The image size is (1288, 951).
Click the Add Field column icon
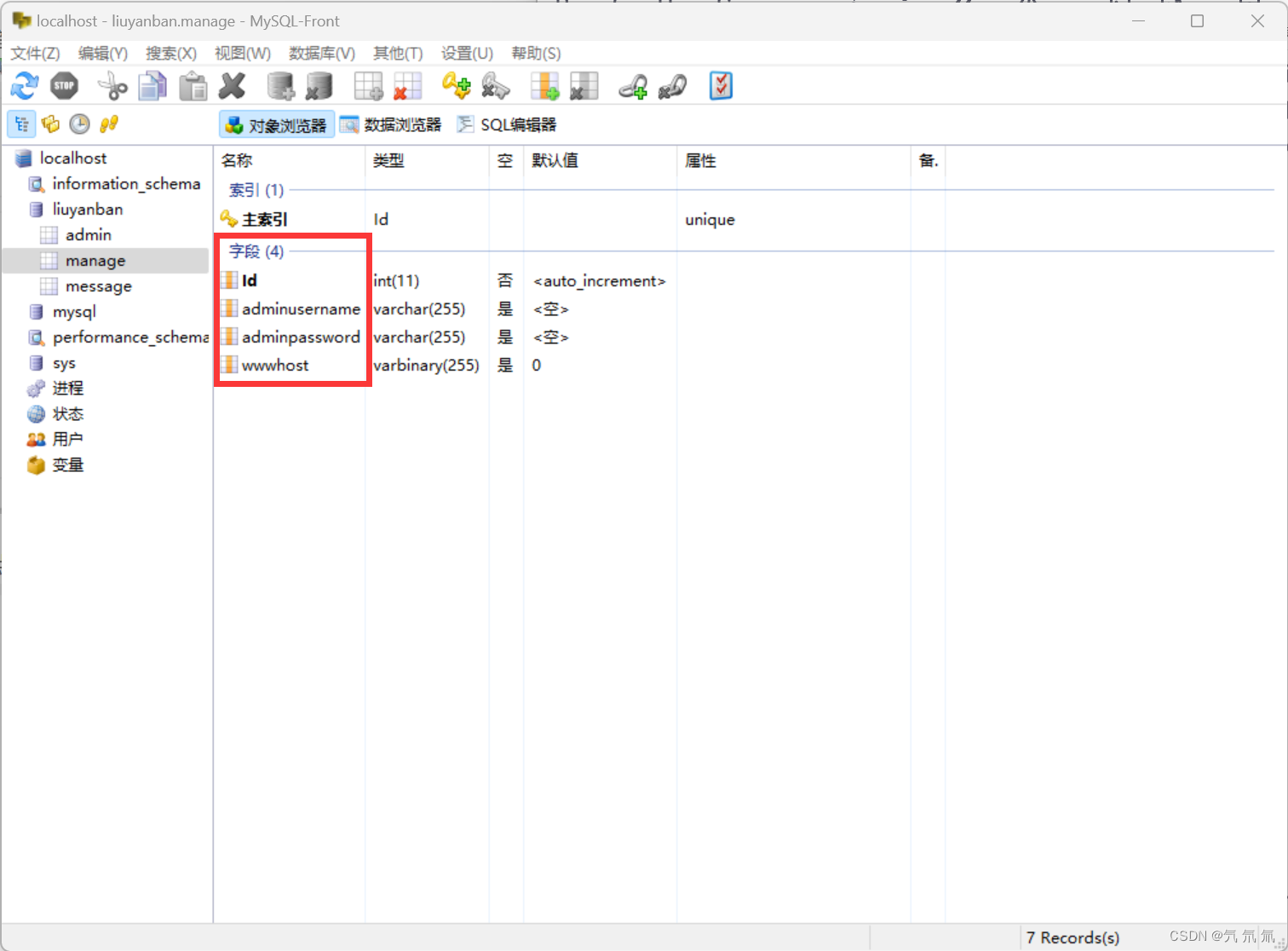[x=544, y=85]
